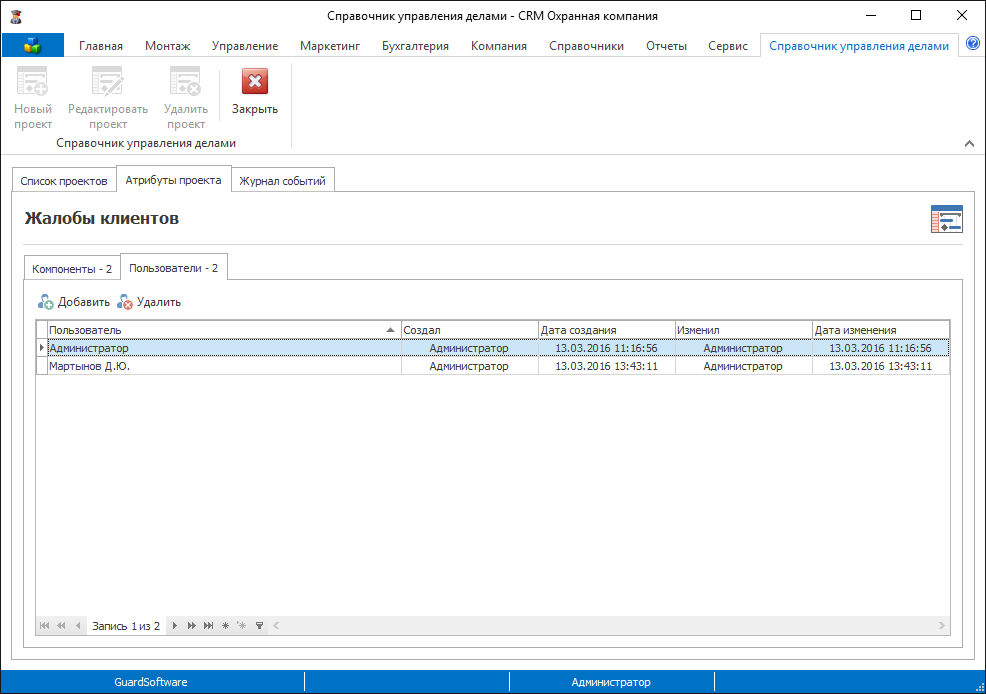Click GuardSoftware in the status bar
The height and width of the screenshot is (694, 986).
tap(151, 682)
